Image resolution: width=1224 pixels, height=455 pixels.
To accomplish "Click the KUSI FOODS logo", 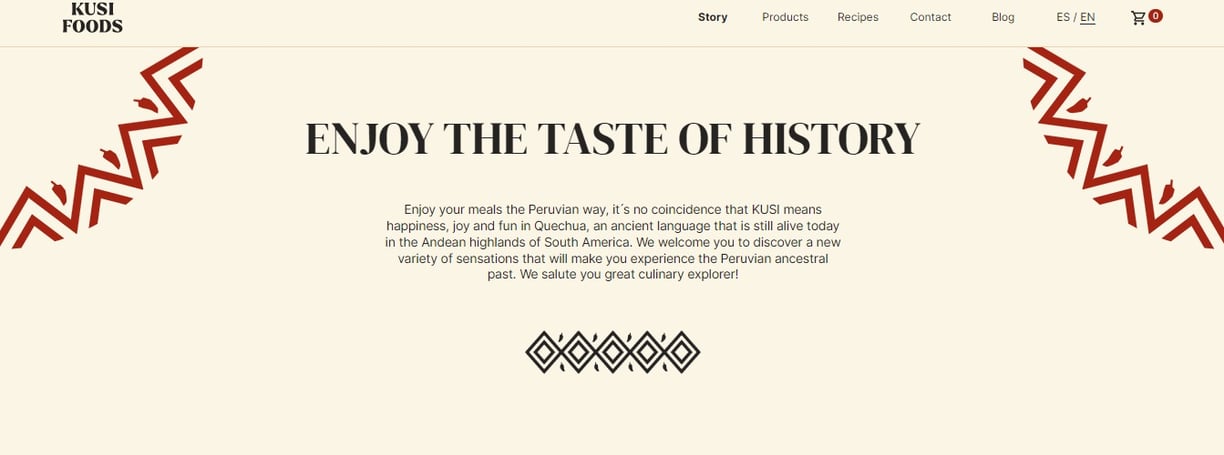I will pyautogui.click(x=92, y=17).
